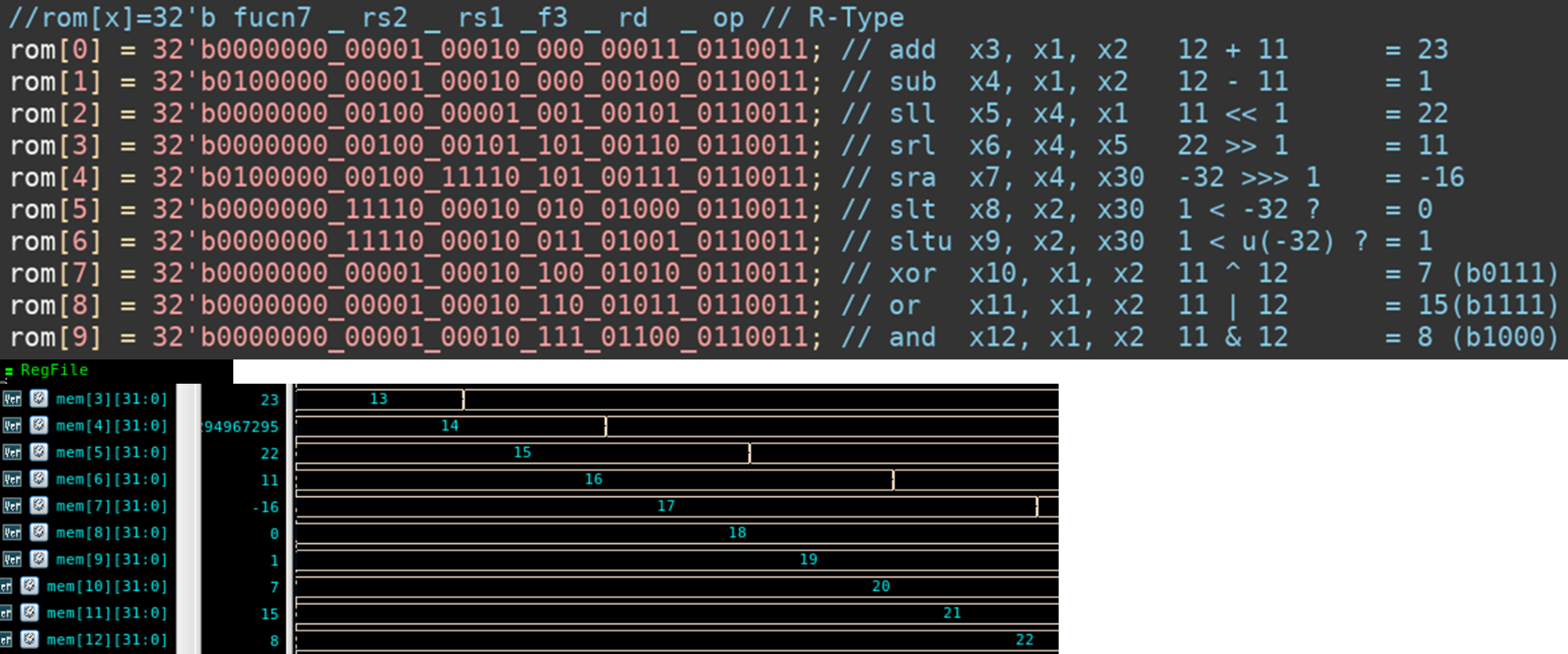Click the gear icon beside mem[7][31:0]
The width and height of the screenshot is (1568, 654).
click(x=39, y=506)
